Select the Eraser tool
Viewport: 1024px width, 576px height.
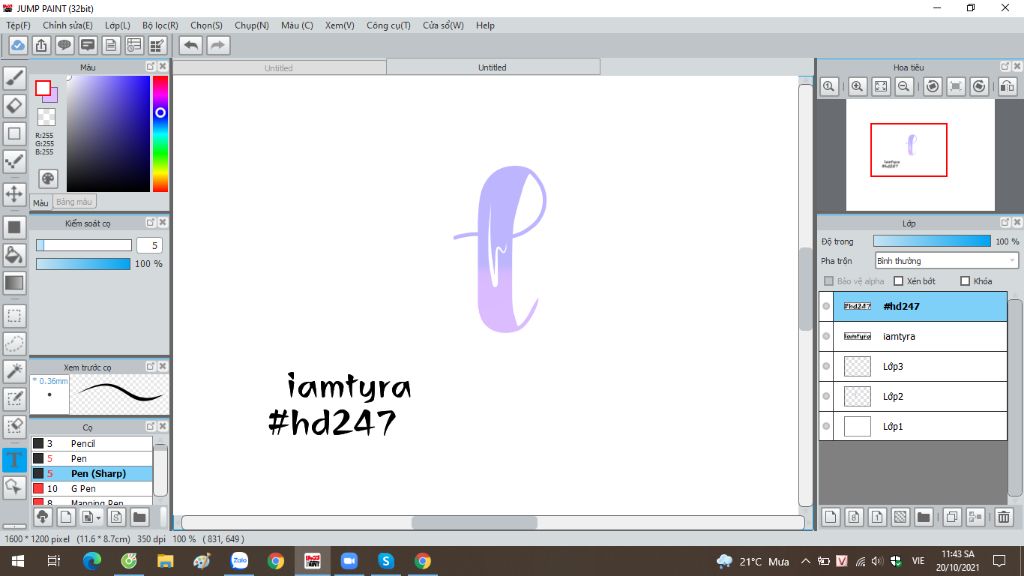pyautogui.click(x=14, y=106)
